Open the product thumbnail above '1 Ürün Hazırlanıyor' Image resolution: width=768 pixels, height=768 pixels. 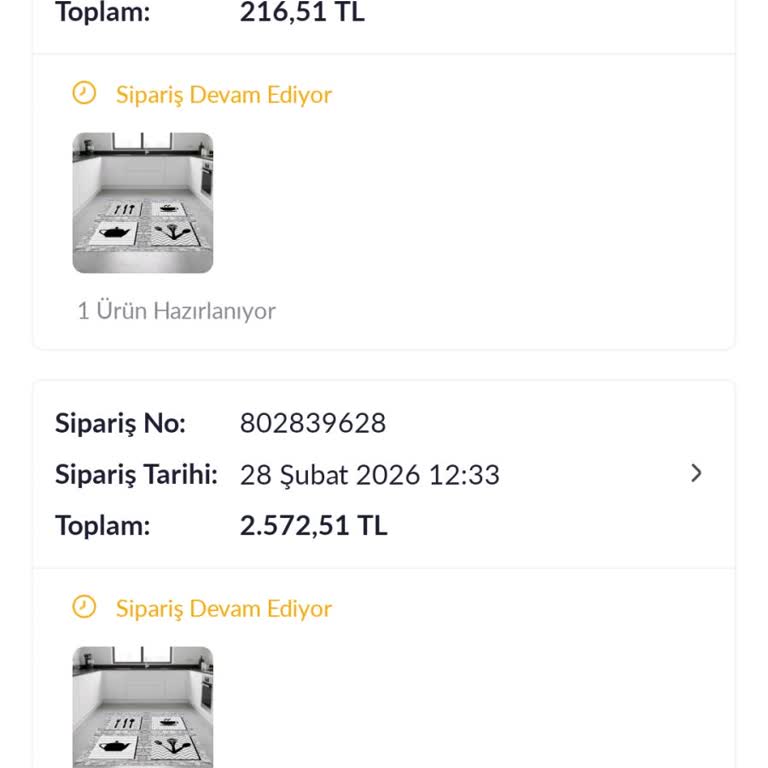tap(143, 203)
